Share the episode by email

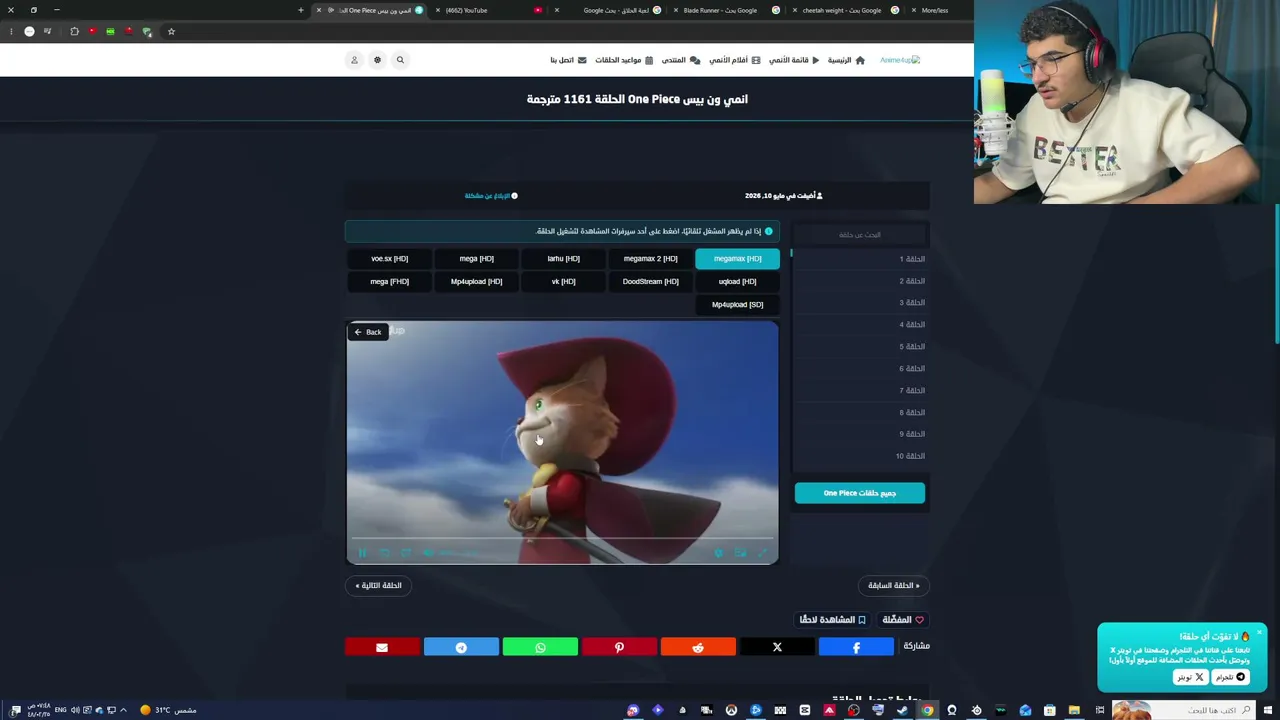[382, 647]
